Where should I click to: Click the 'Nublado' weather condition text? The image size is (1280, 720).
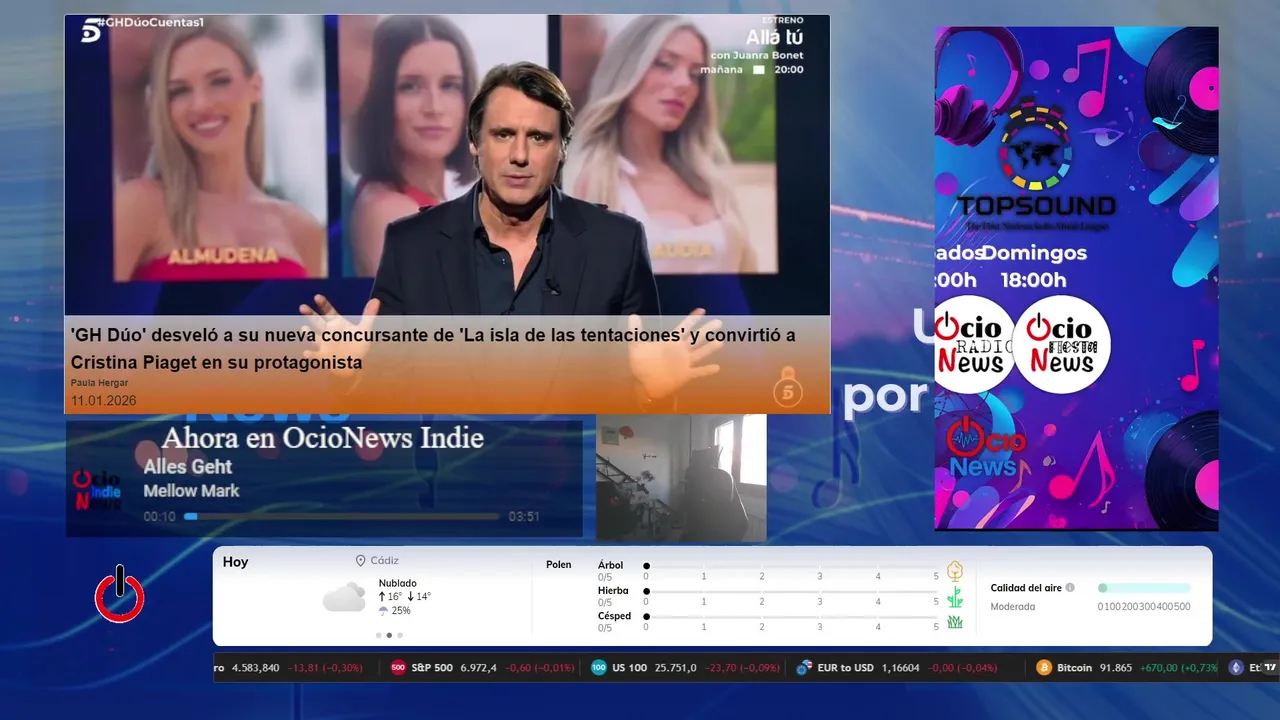click(397, 583)
